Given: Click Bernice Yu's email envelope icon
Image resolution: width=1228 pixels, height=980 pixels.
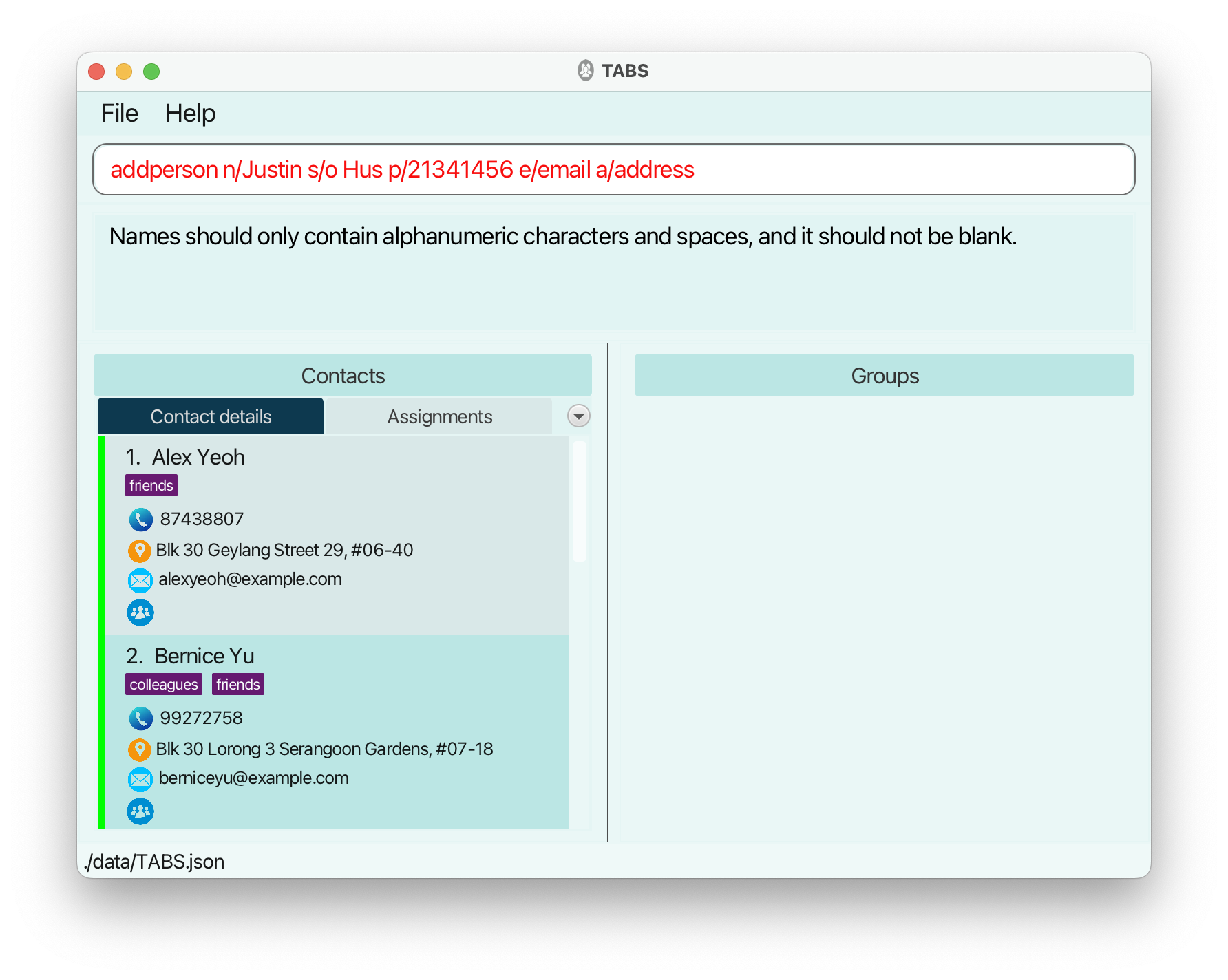Looking at the screenshot, I should tap(140, 779).
